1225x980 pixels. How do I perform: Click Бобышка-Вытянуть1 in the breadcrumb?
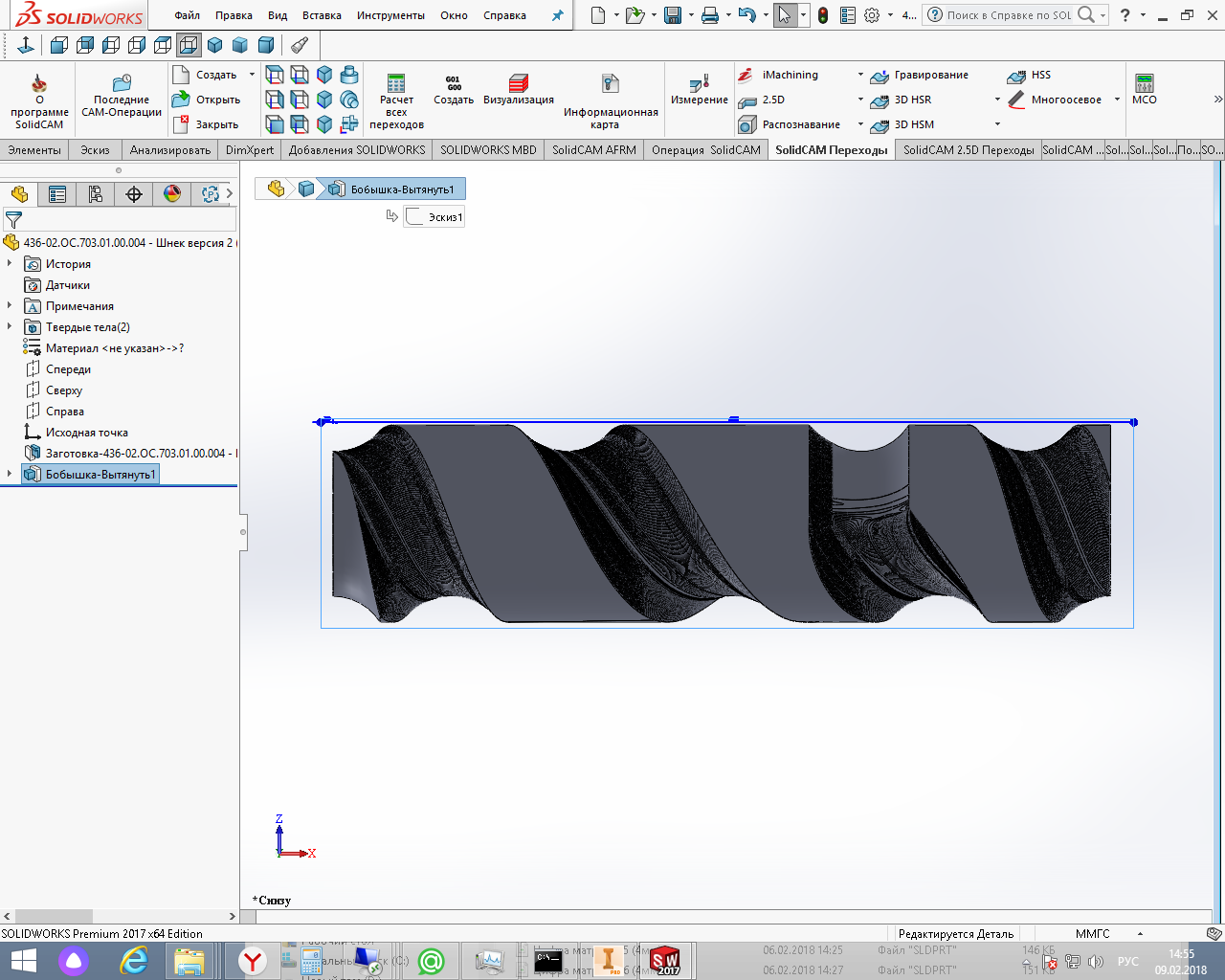click(391, 189)
